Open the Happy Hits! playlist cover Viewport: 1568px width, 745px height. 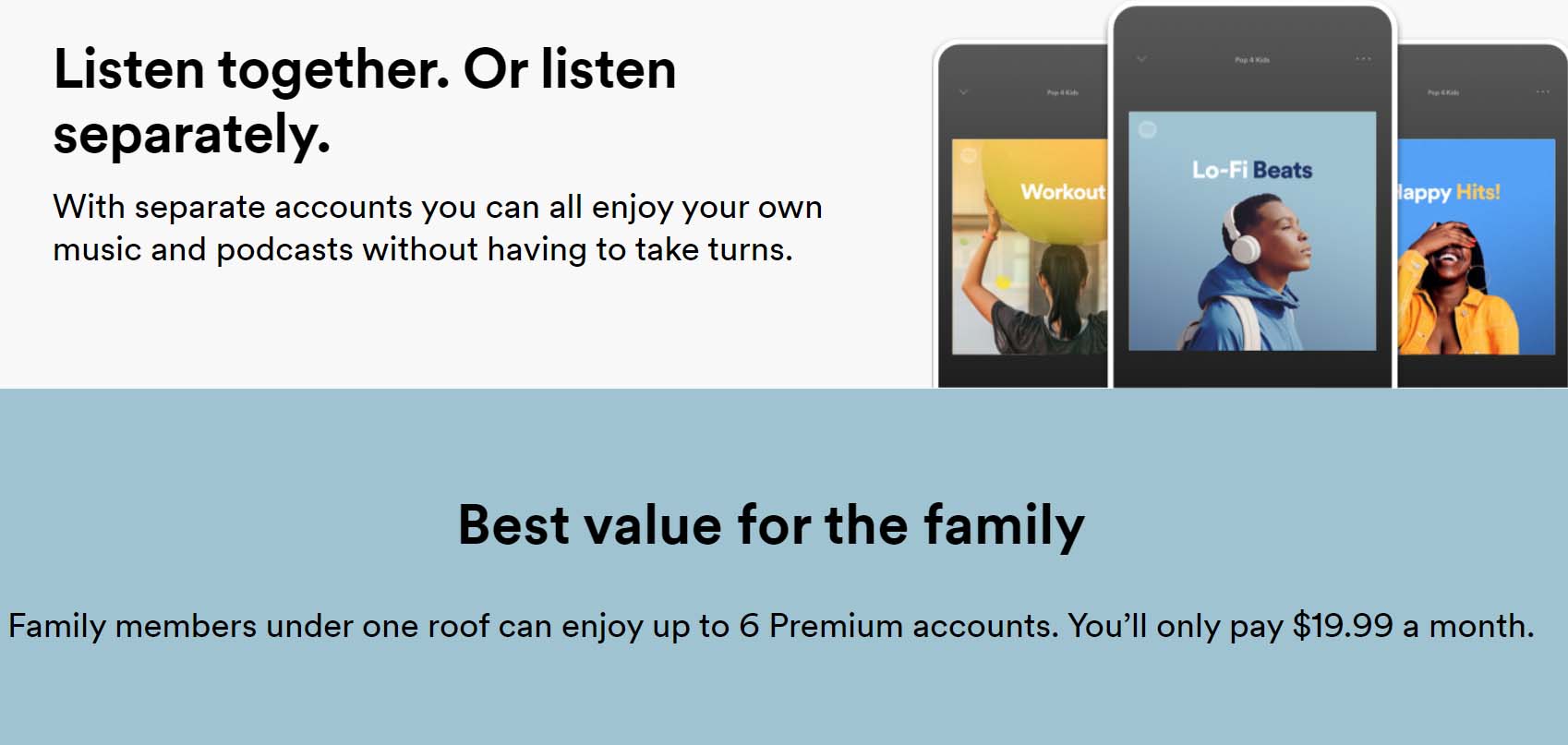1477,246
